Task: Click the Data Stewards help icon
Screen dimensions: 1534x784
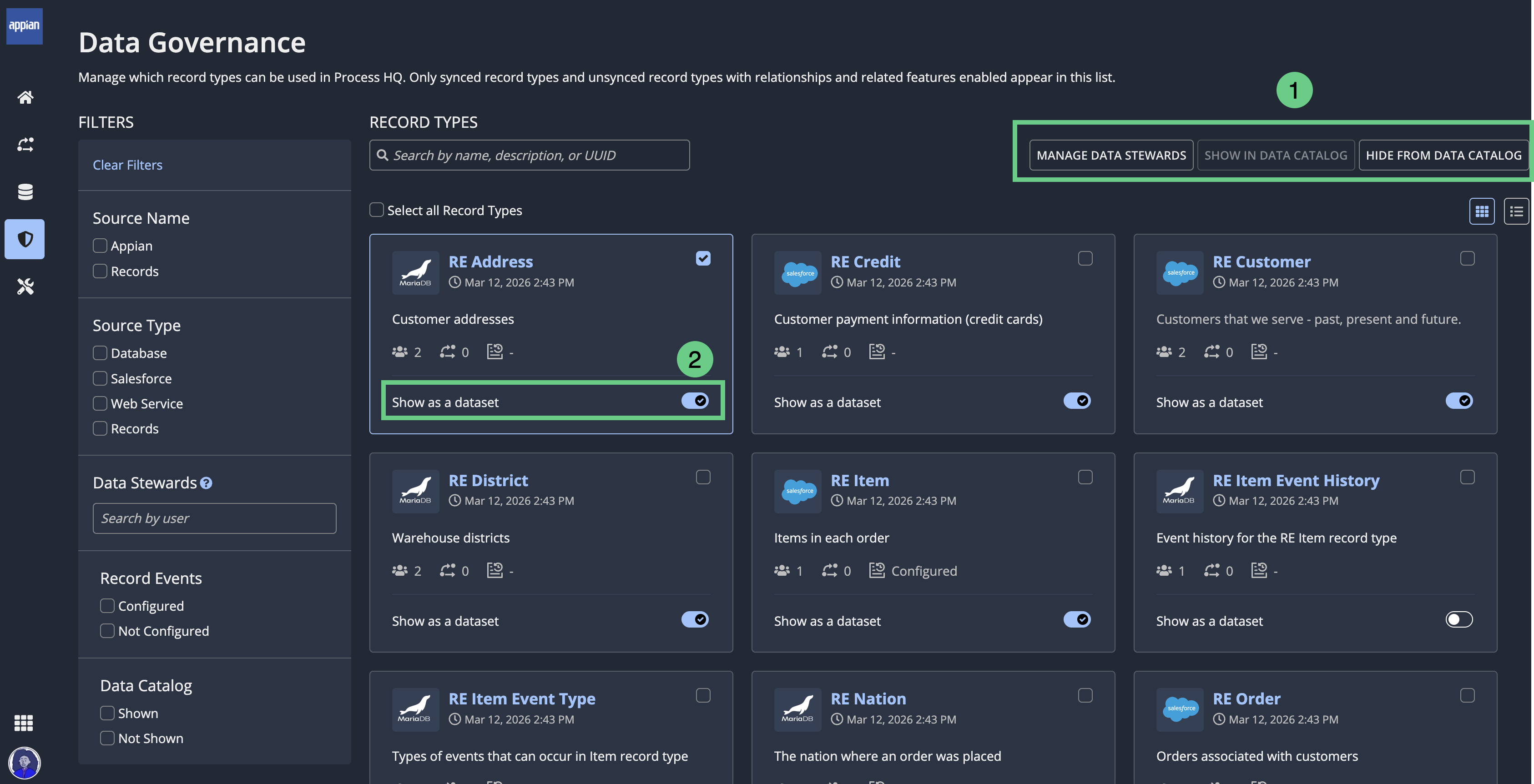Action: (x=206, y=483)
